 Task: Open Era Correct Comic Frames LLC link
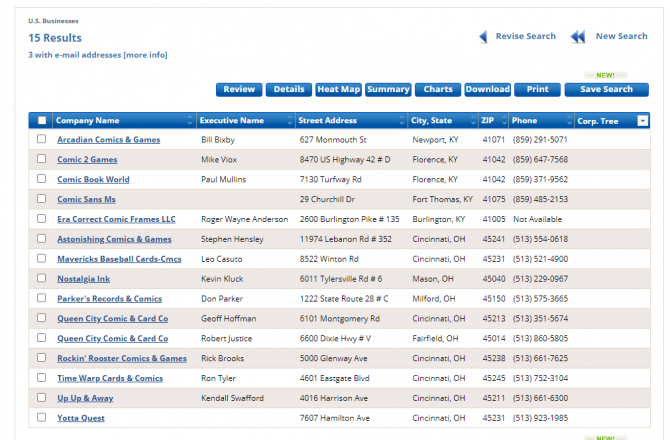click(116, 219)
